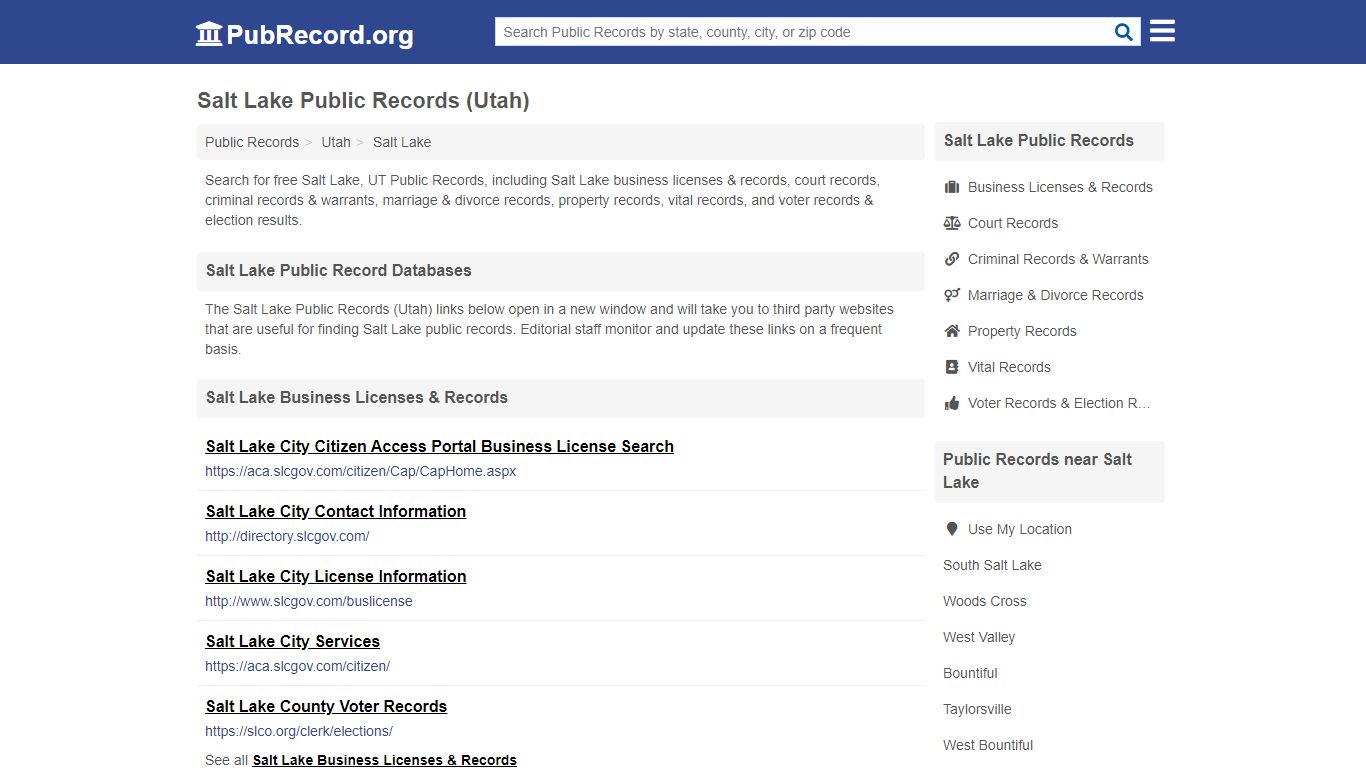Image resolution: width=1366 pixels, height=768 pixels.
Task: See all Salt Lake Business Licenses & Records
Action: pyautogui.click(x=385, y=760)
